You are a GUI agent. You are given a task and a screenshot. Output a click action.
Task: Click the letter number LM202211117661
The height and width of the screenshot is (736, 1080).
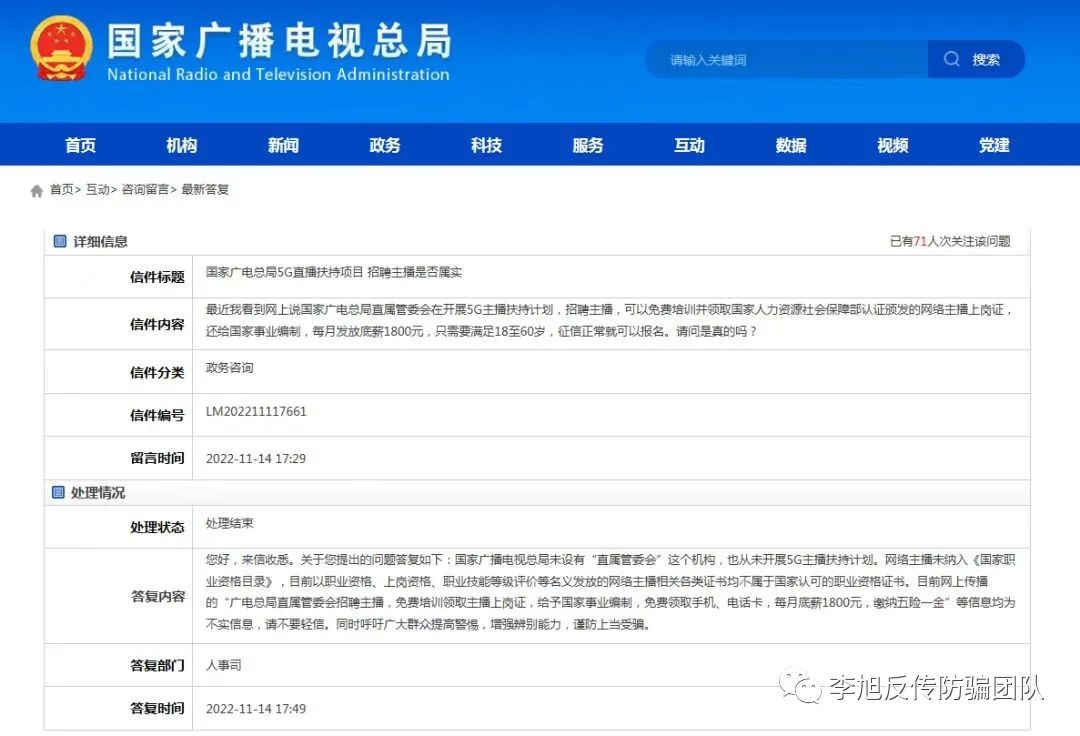click(x=256, y=412)
